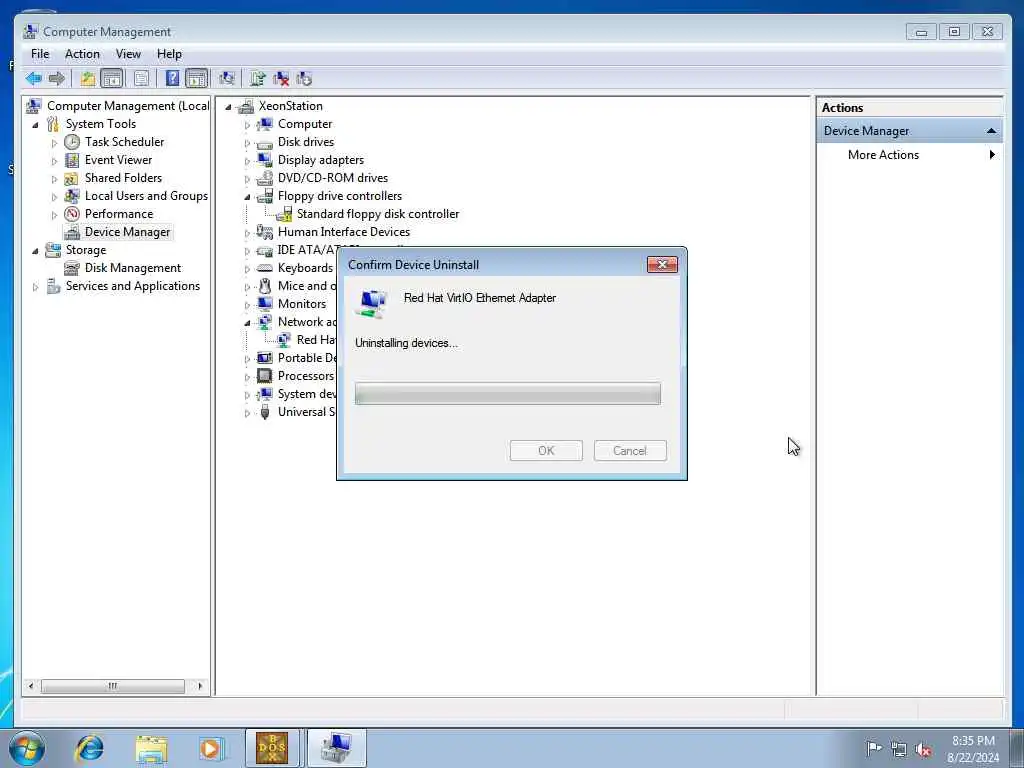Image resolution: width=1024 pixels, height=768 pixels.
Task: Expand the Disk drives category
Action: [247, 142]
